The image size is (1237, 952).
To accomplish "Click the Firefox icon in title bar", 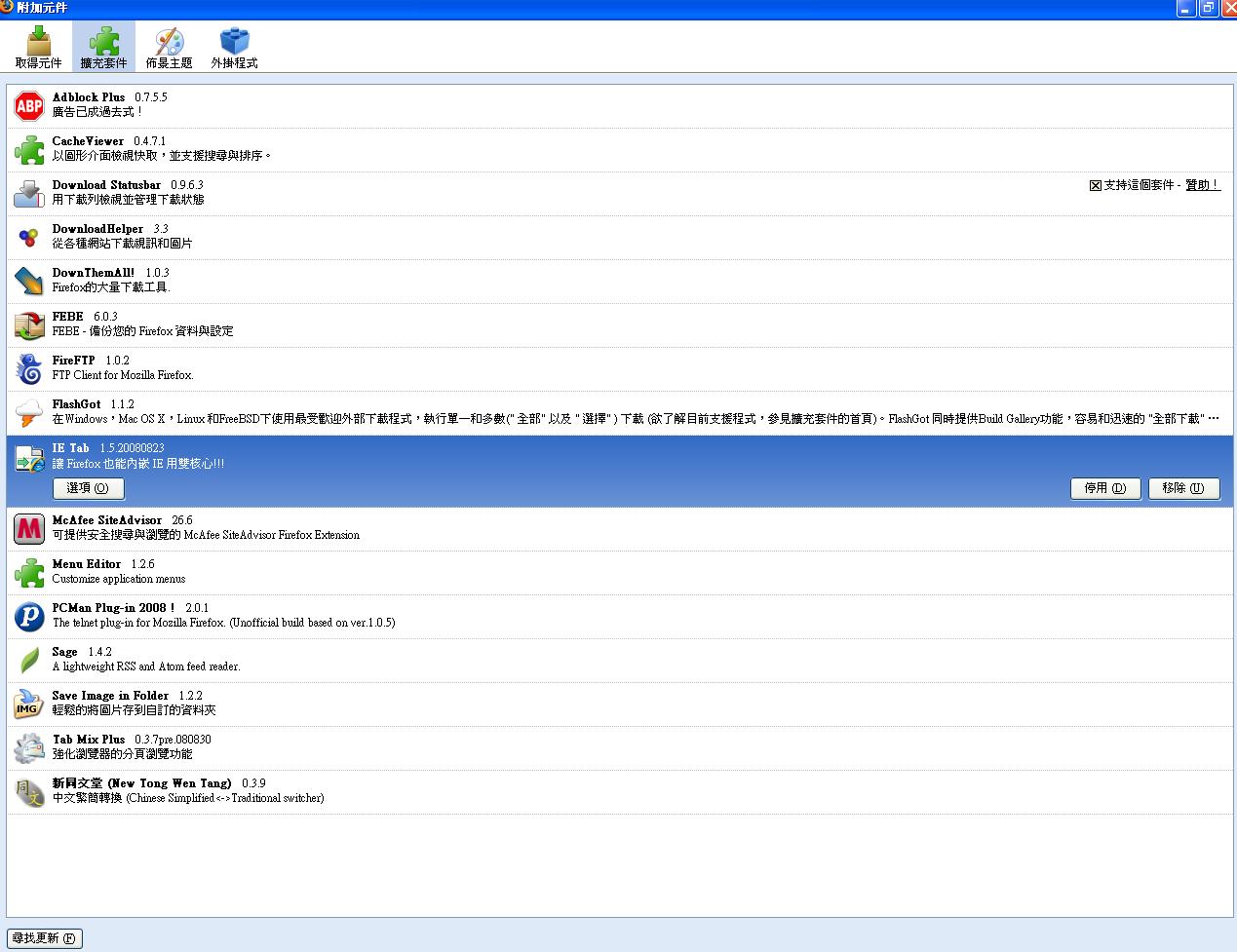I will pos(8,8).
